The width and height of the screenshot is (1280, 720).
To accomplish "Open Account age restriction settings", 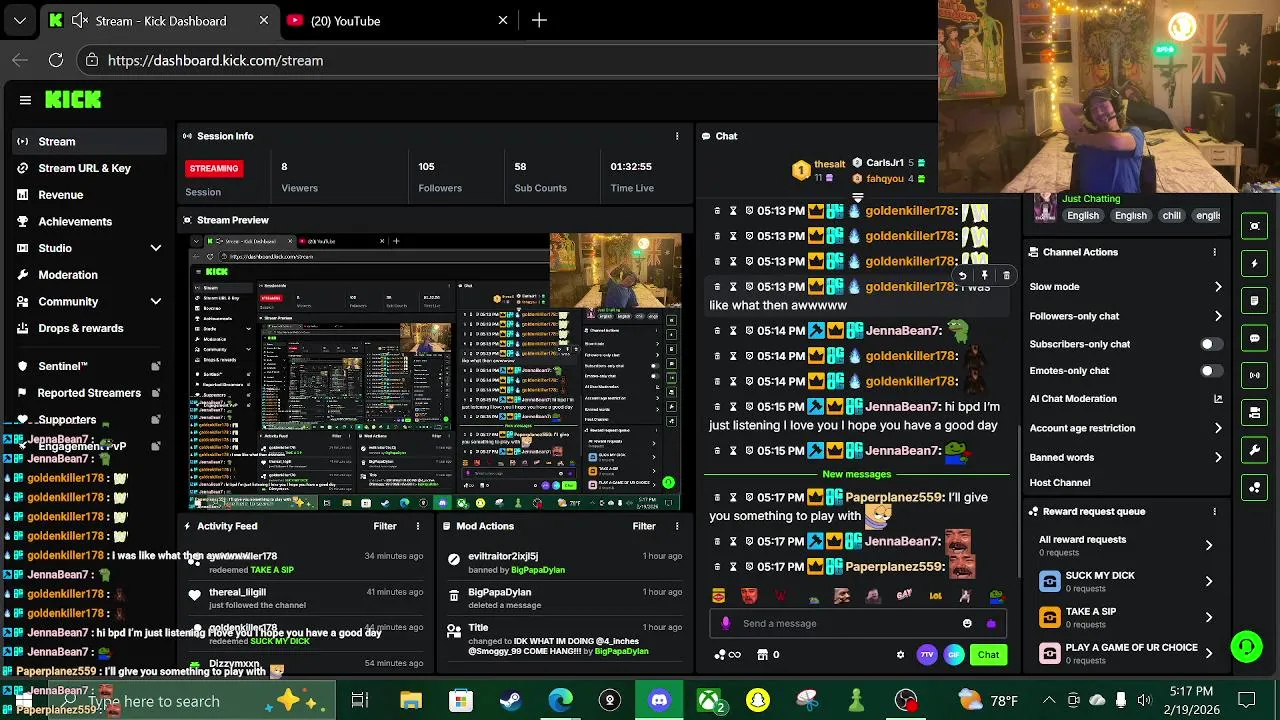I will click(x=1126, y=428).
